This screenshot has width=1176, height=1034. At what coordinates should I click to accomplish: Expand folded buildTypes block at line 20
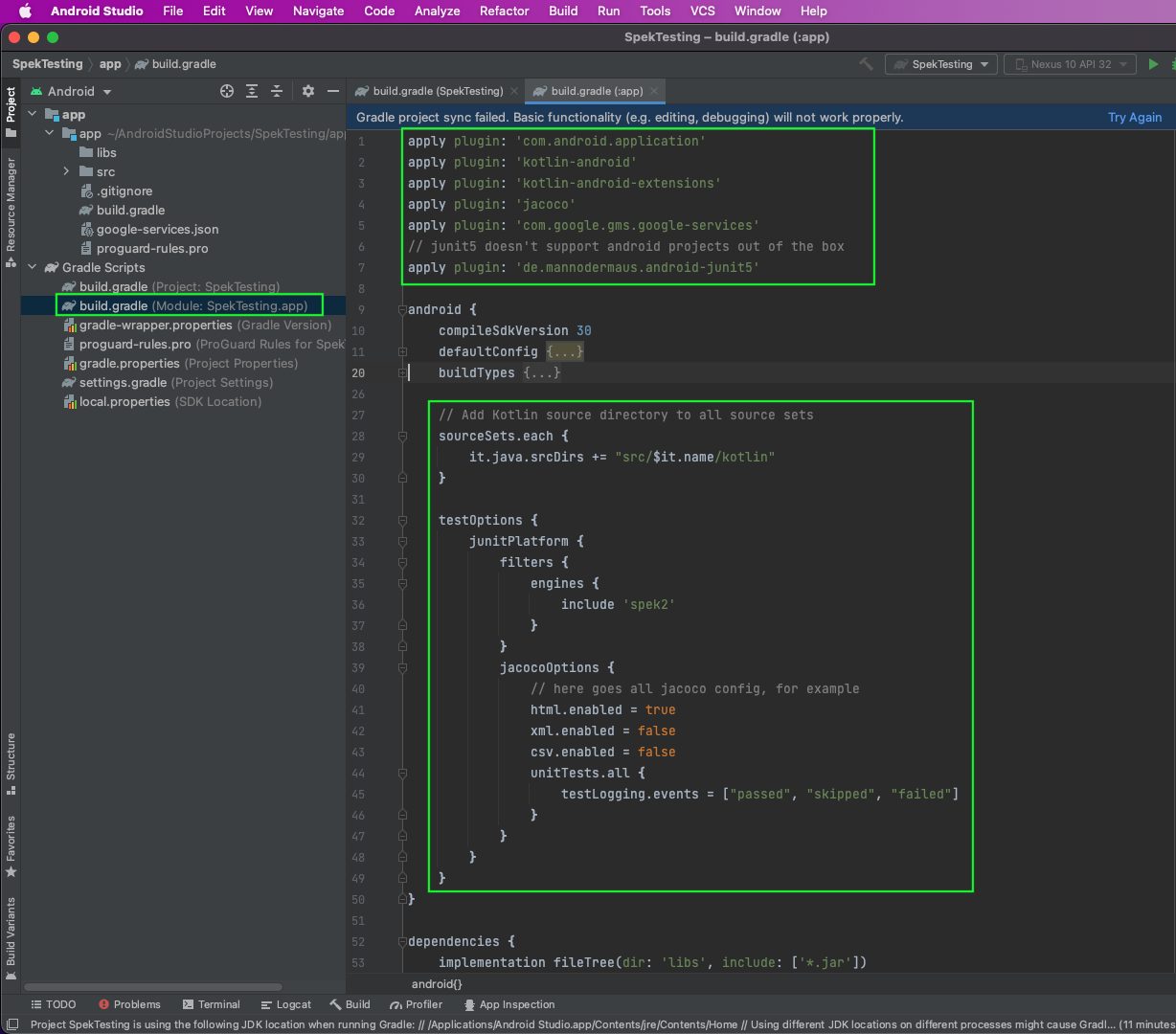(402, 372)
